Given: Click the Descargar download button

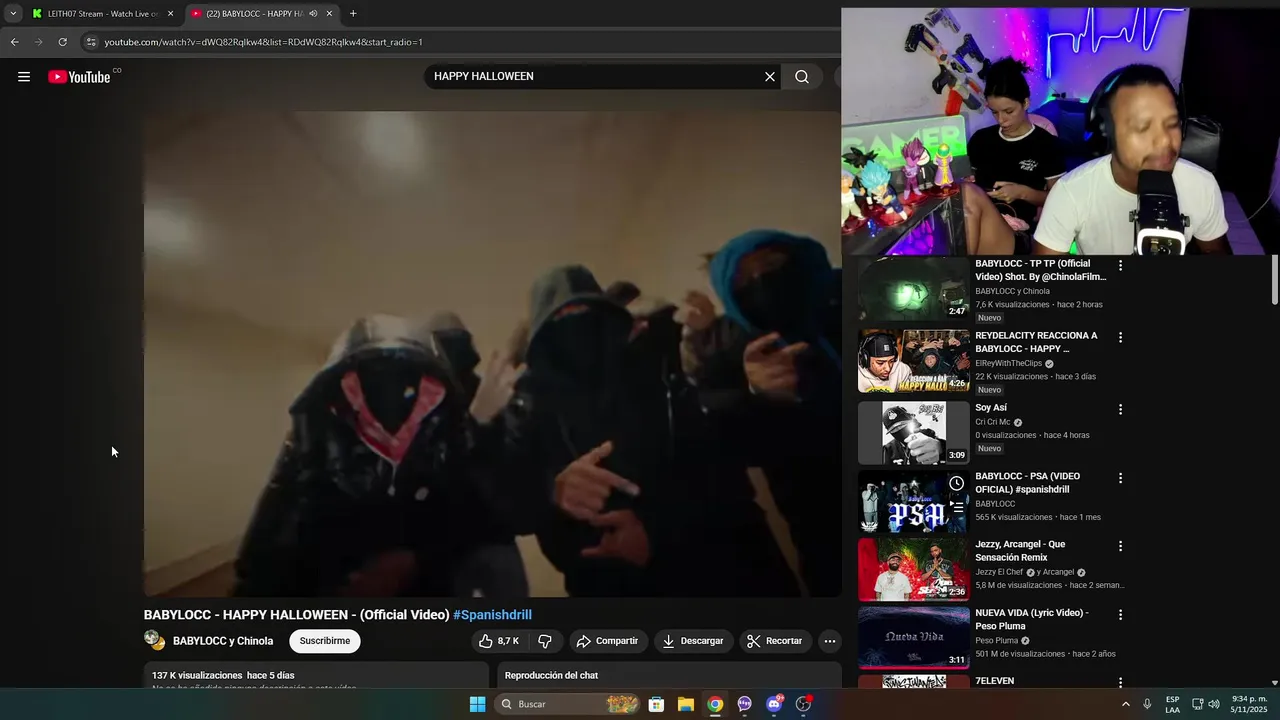Looking at the screenshot, I should 693,641.
